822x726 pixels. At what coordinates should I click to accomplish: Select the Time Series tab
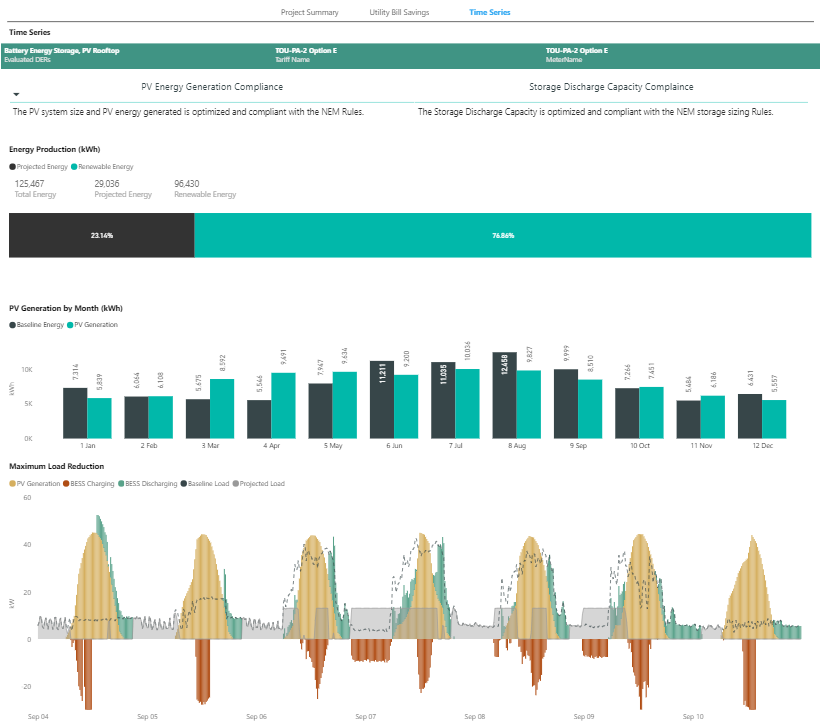[489, 12]
